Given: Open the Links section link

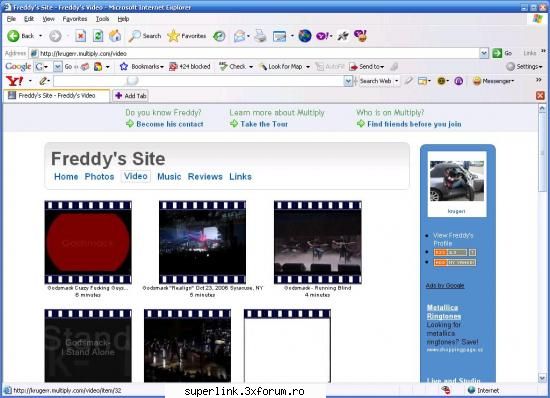Looking at the screenshot, I should (x=241, y=177).
